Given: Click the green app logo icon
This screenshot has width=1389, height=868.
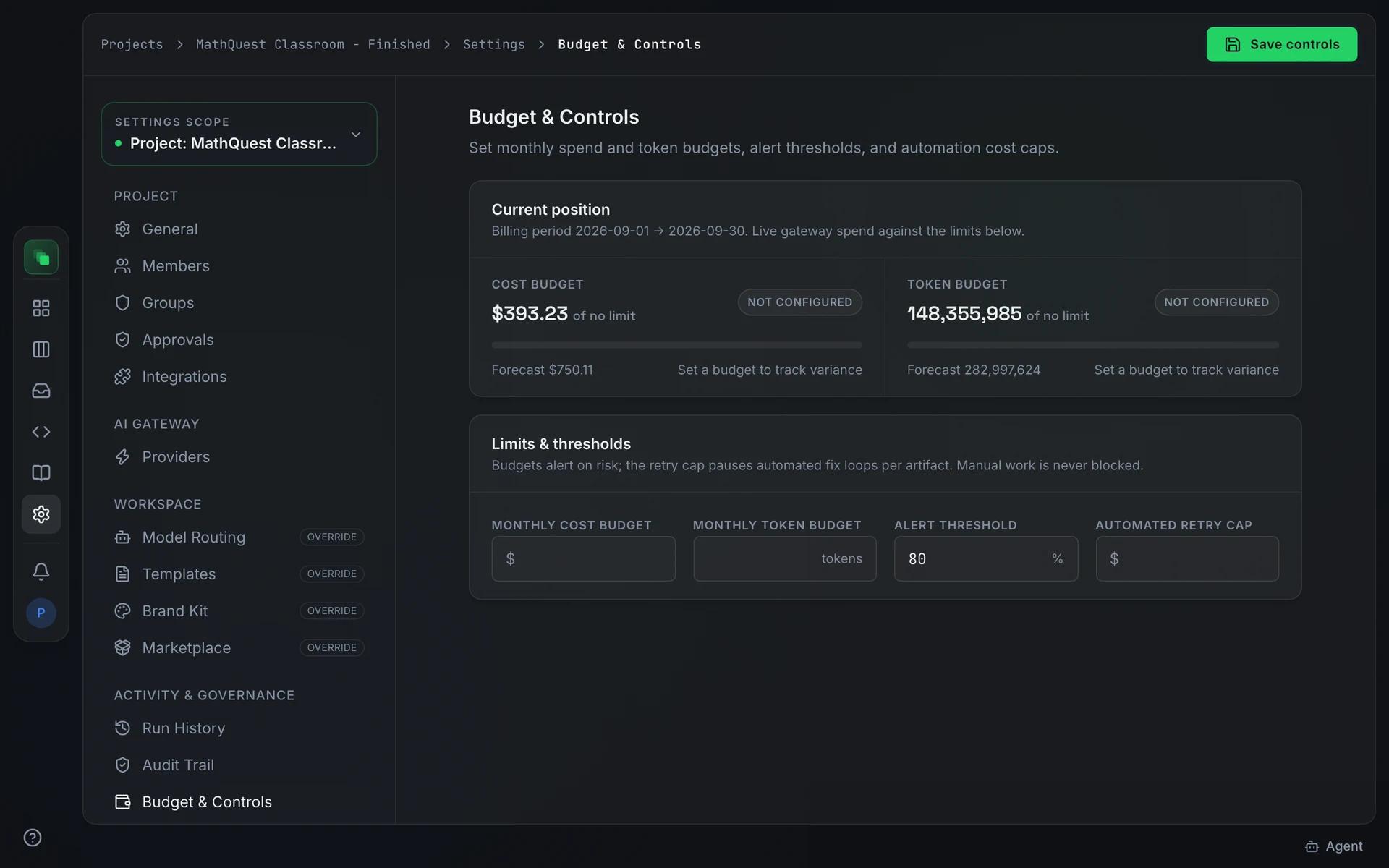Looking at the screenshot, I should (41, 258).
